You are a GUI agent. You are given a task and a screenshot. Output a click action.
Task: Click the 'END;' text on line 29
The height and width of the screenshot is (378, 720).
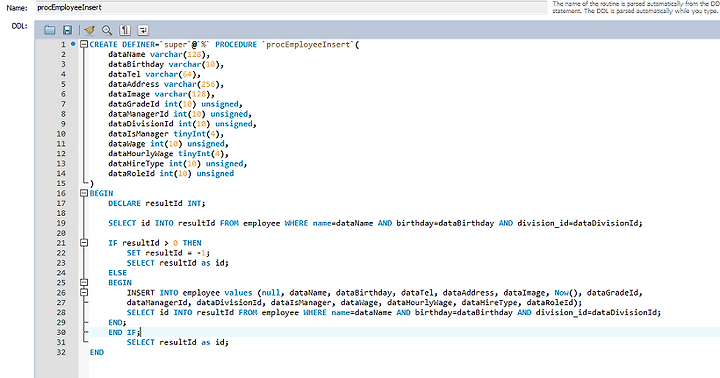(x=117, y=322)
